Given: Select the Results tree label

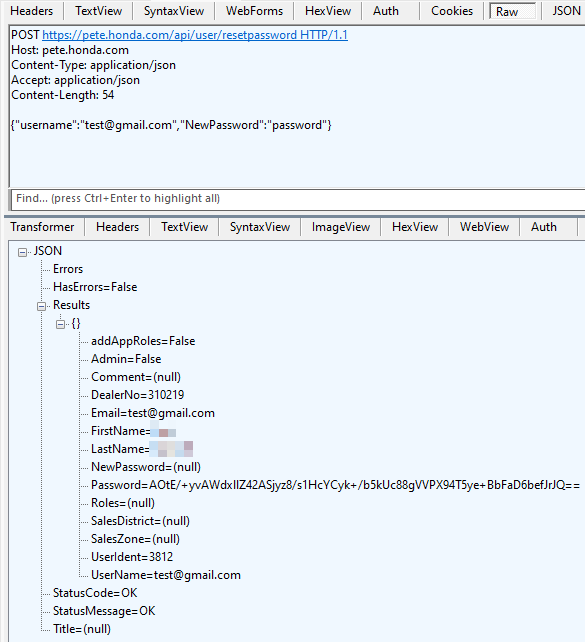Looking at the screenshot, I should coord(71,305).
